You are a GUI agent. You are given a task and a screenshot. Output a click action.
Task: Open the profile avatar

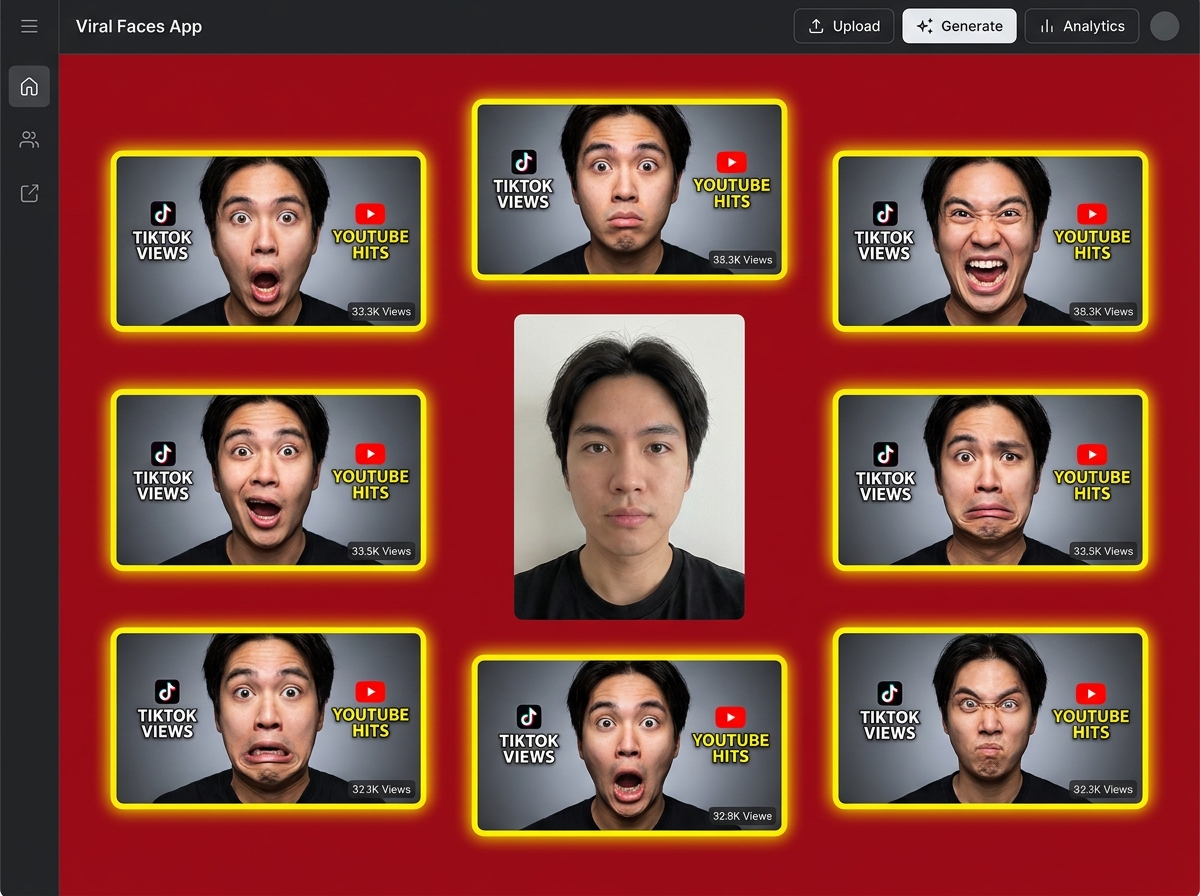1164,26
